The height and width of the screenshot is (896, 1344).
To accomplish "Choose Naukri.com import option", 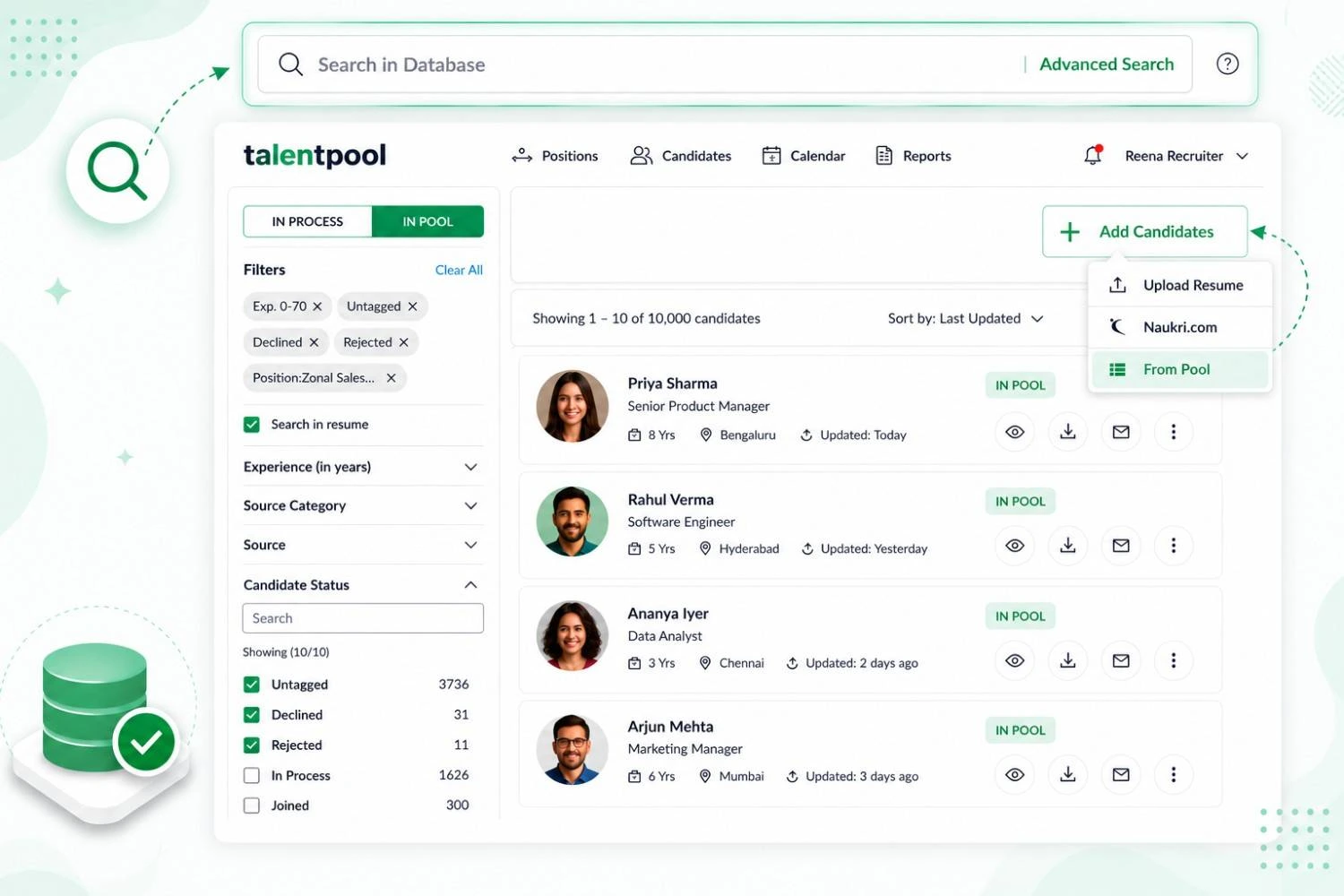I will click(1180, 327).
